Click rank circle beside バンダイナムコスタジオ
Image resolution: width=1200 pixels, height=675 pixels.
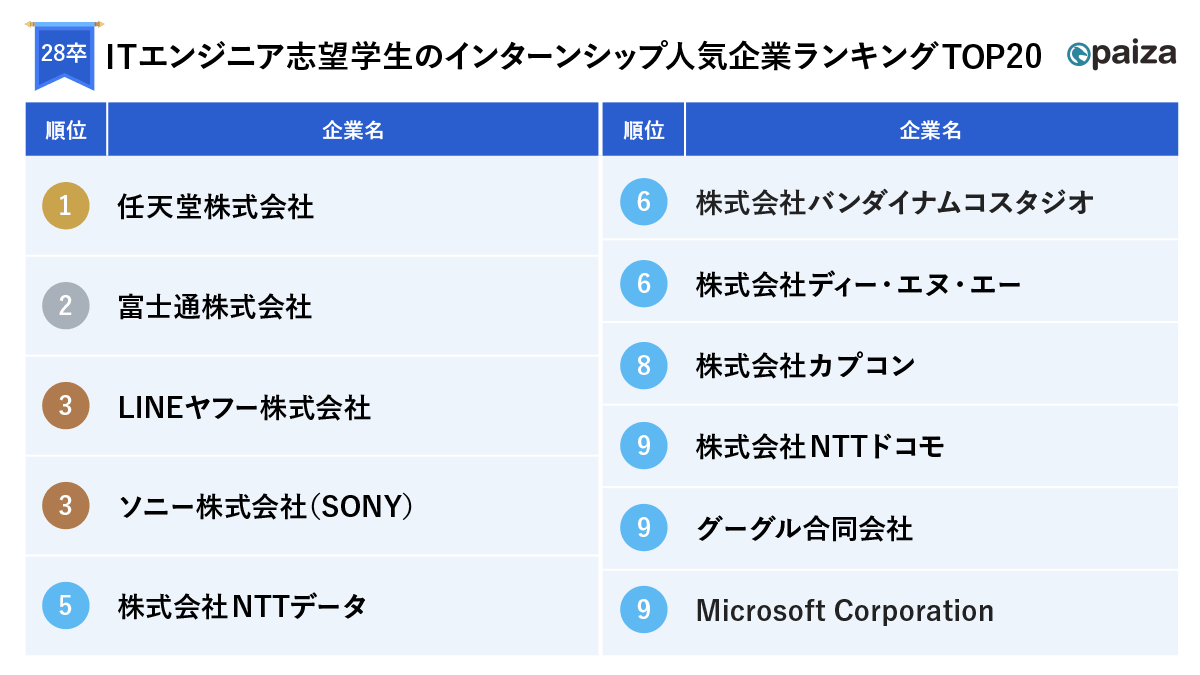643,203
